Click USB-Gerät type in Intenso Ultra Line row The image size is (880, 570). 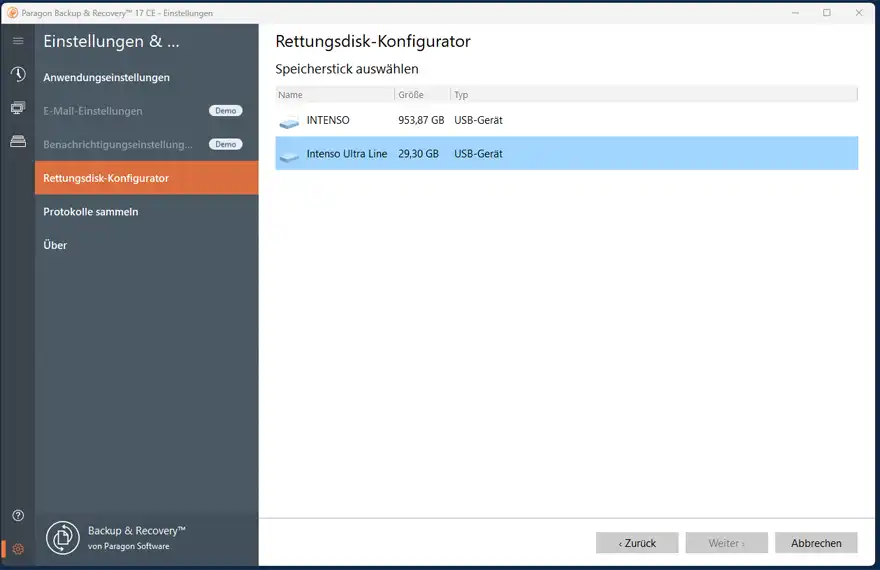[x=478, y=154]
